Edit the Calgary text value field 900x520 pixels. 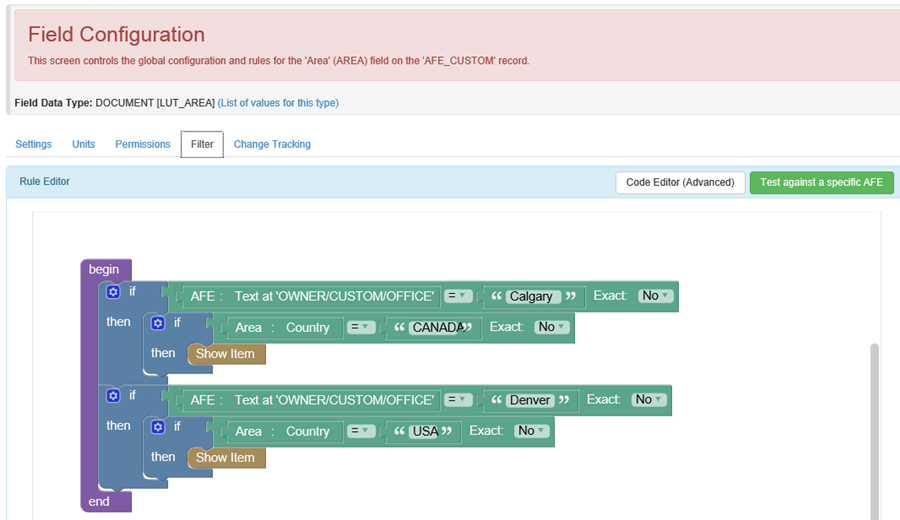(x=530, y=297)
